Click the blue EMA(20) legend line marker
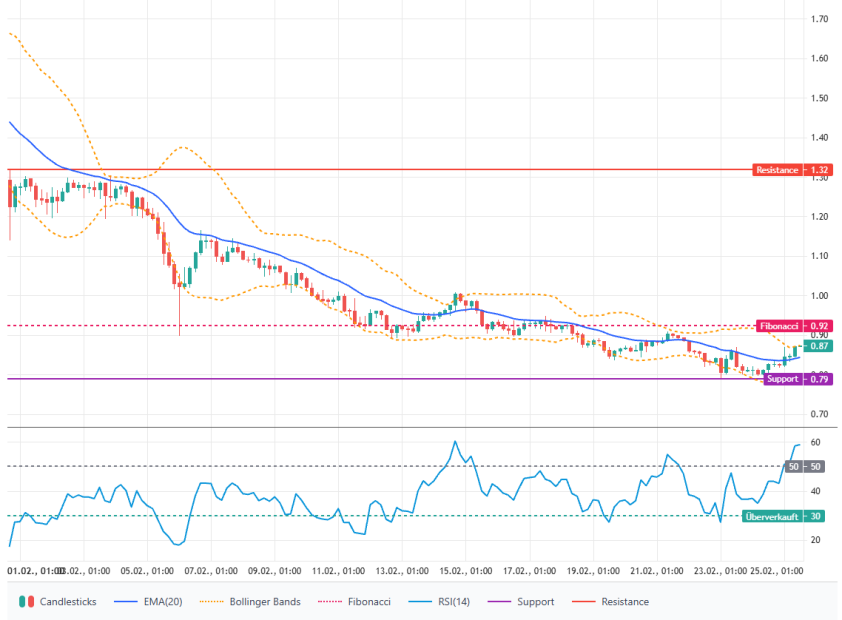The height and width of the screenshot is (620, 842). [124, 602]
